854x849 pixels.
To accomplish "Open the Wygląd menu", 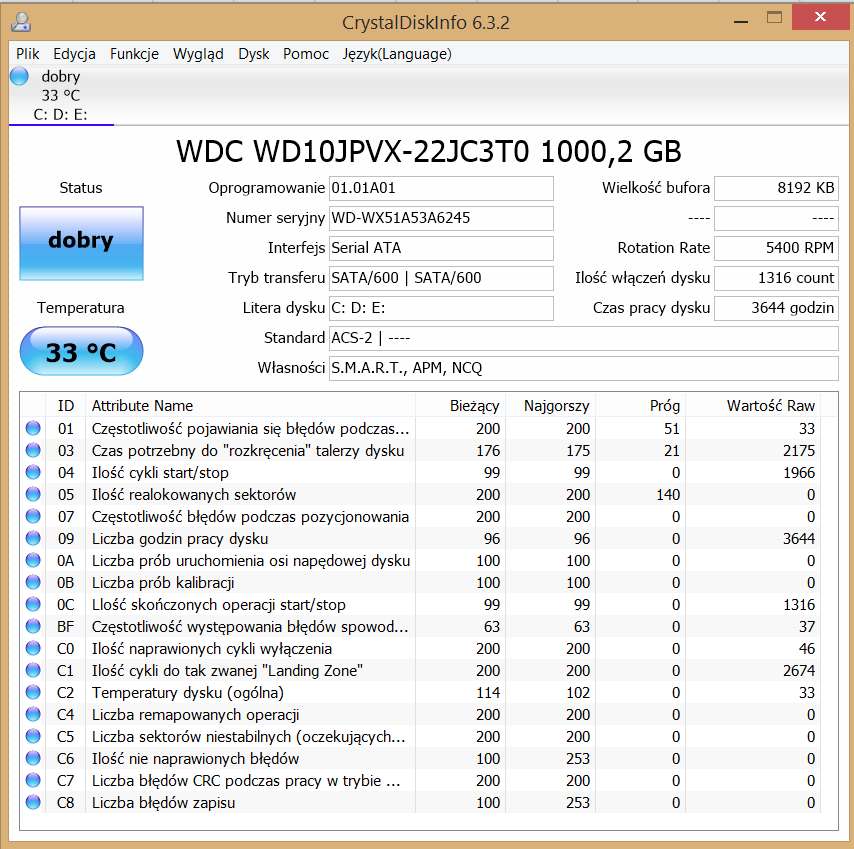I will pyautogui.click(x=198, y=54).
